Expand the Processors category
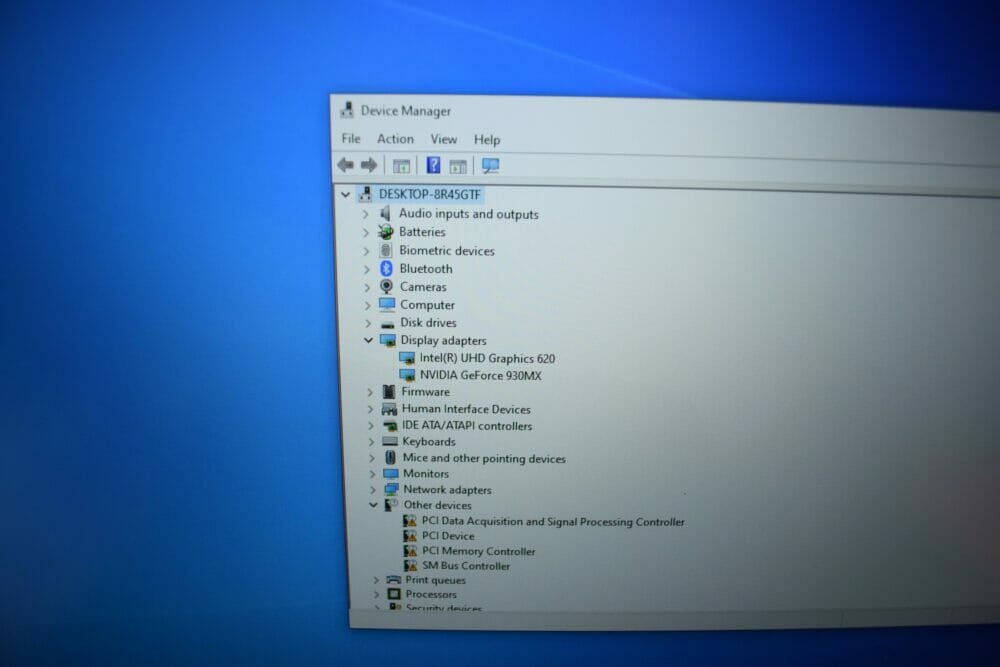The width and height of the screenshot is (1000, 667). [x=376, y=594]
